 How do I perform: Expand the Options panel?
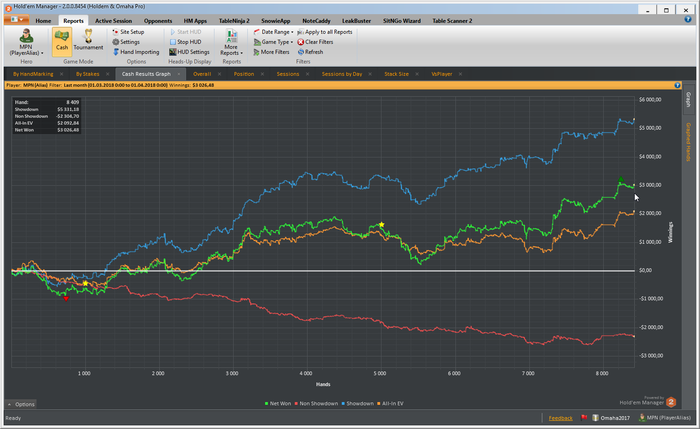[21, 404]
